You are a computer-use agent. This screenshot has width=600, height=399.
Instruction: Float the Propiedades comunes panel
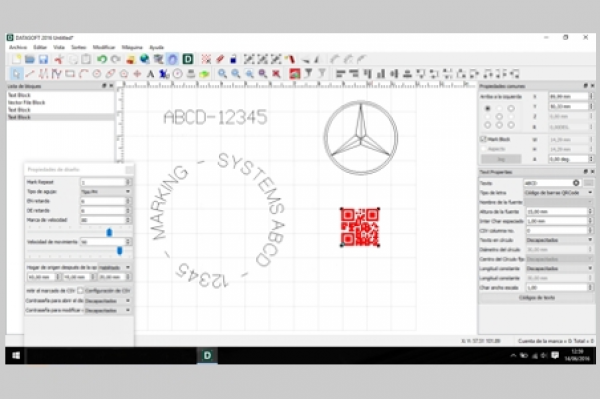click(x=585, y=86)
